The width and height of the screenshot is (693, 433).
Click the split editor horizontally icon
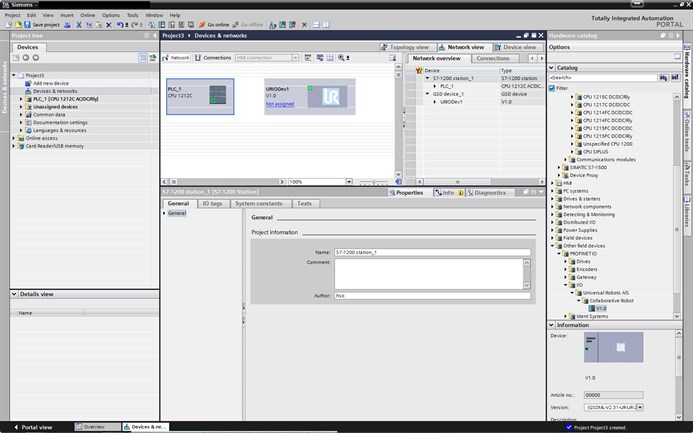pyautogui.click(x=316, y=25)
